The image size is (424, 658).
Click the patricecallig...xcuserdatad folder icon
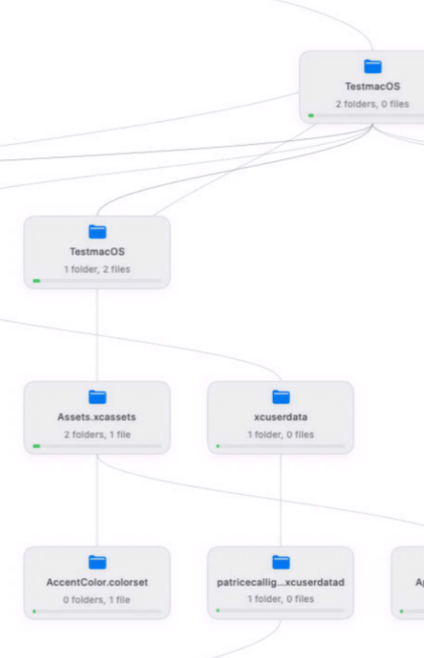point(281,562)
